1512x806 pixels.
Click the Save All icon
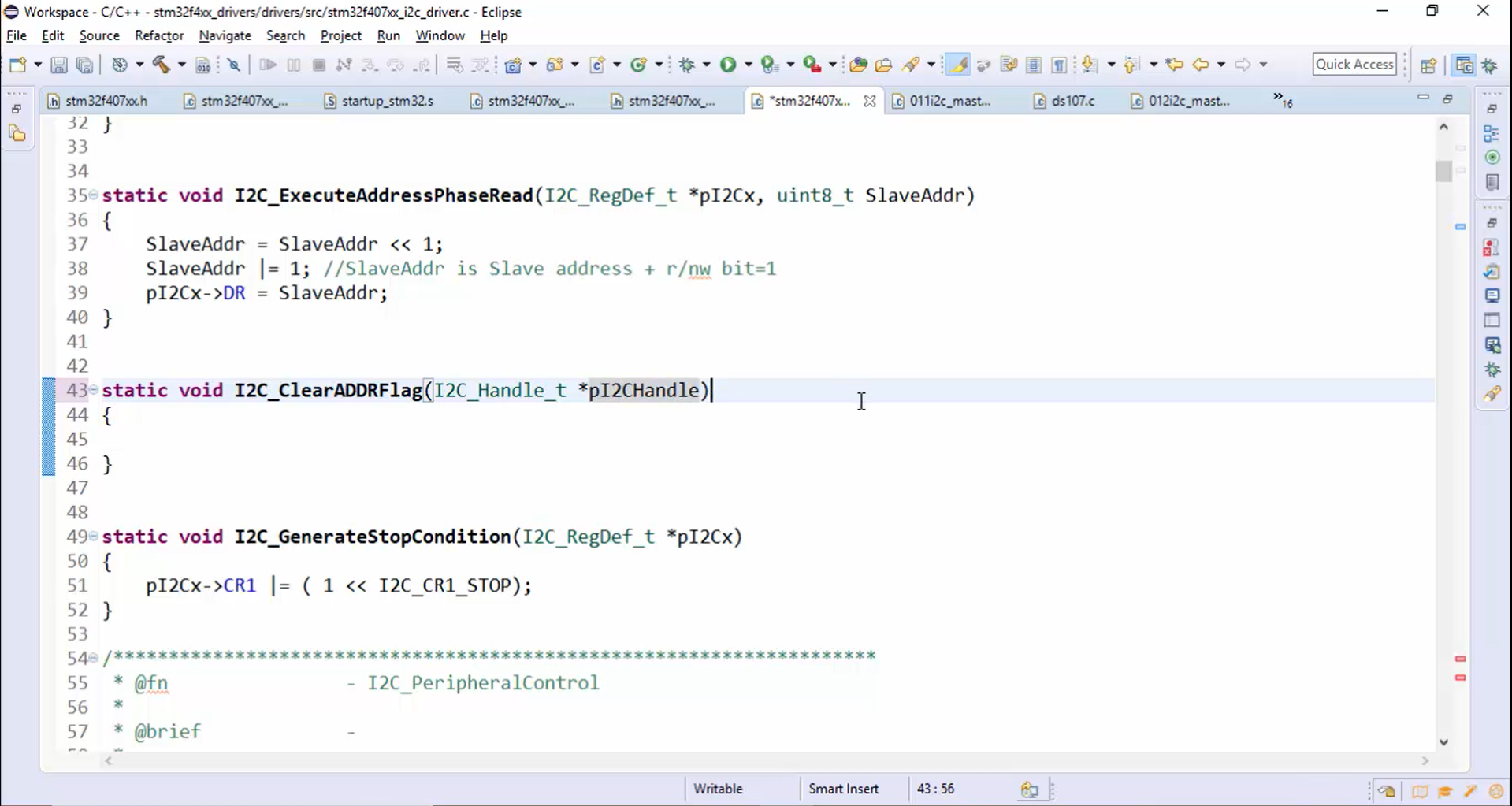tap(85, 65)
